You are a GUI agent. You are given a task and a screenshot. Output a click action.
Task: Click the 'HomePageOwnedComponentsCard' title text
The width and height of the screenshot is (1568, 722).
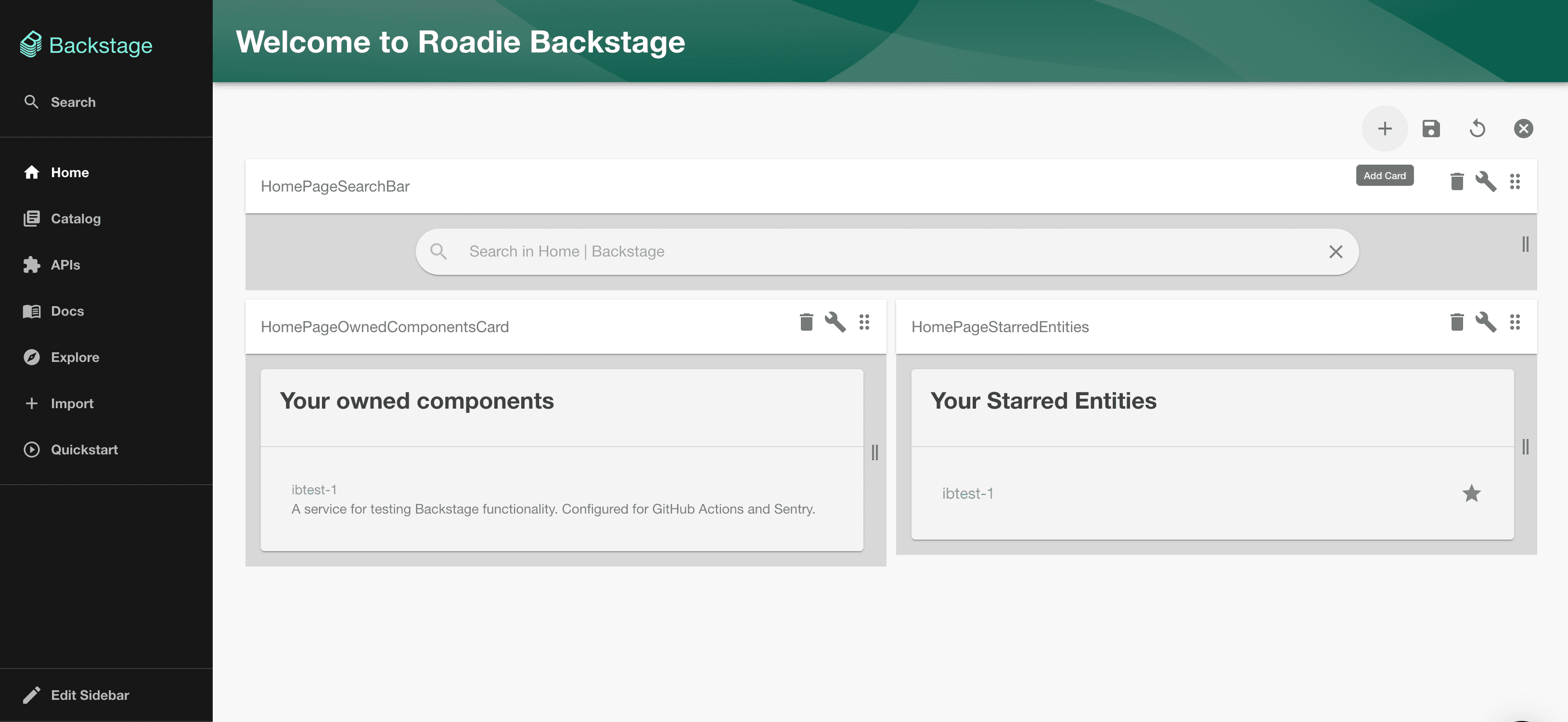[x=385, y=327]
